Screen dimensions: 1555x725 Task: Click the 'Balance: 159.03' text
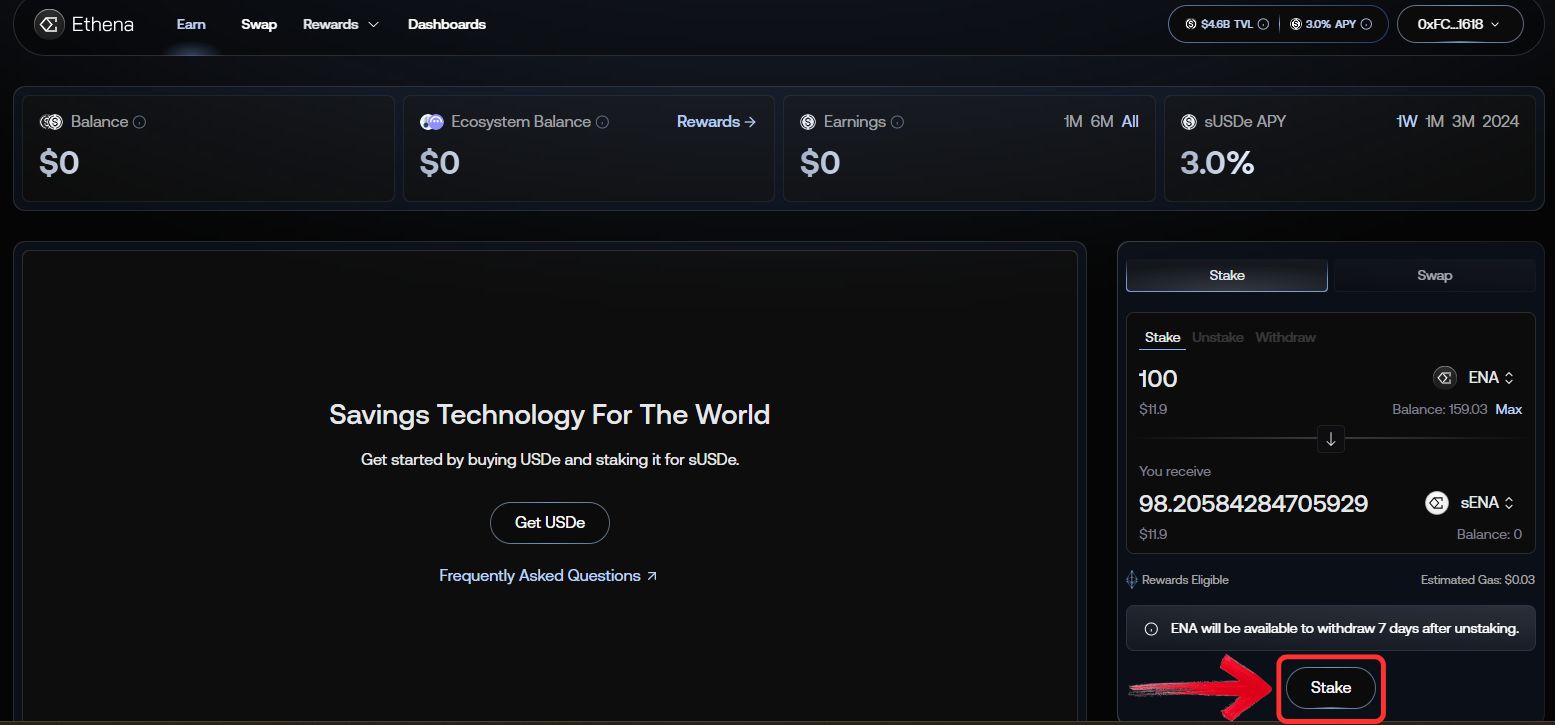1440,409
